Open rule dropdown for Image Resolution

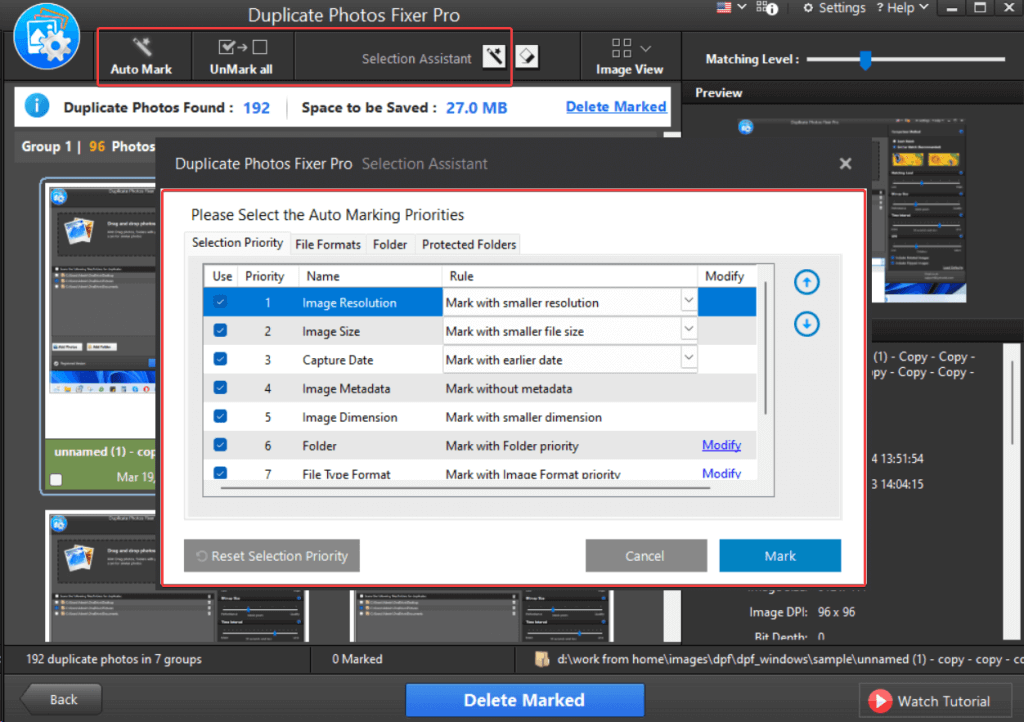coord(688,301)
